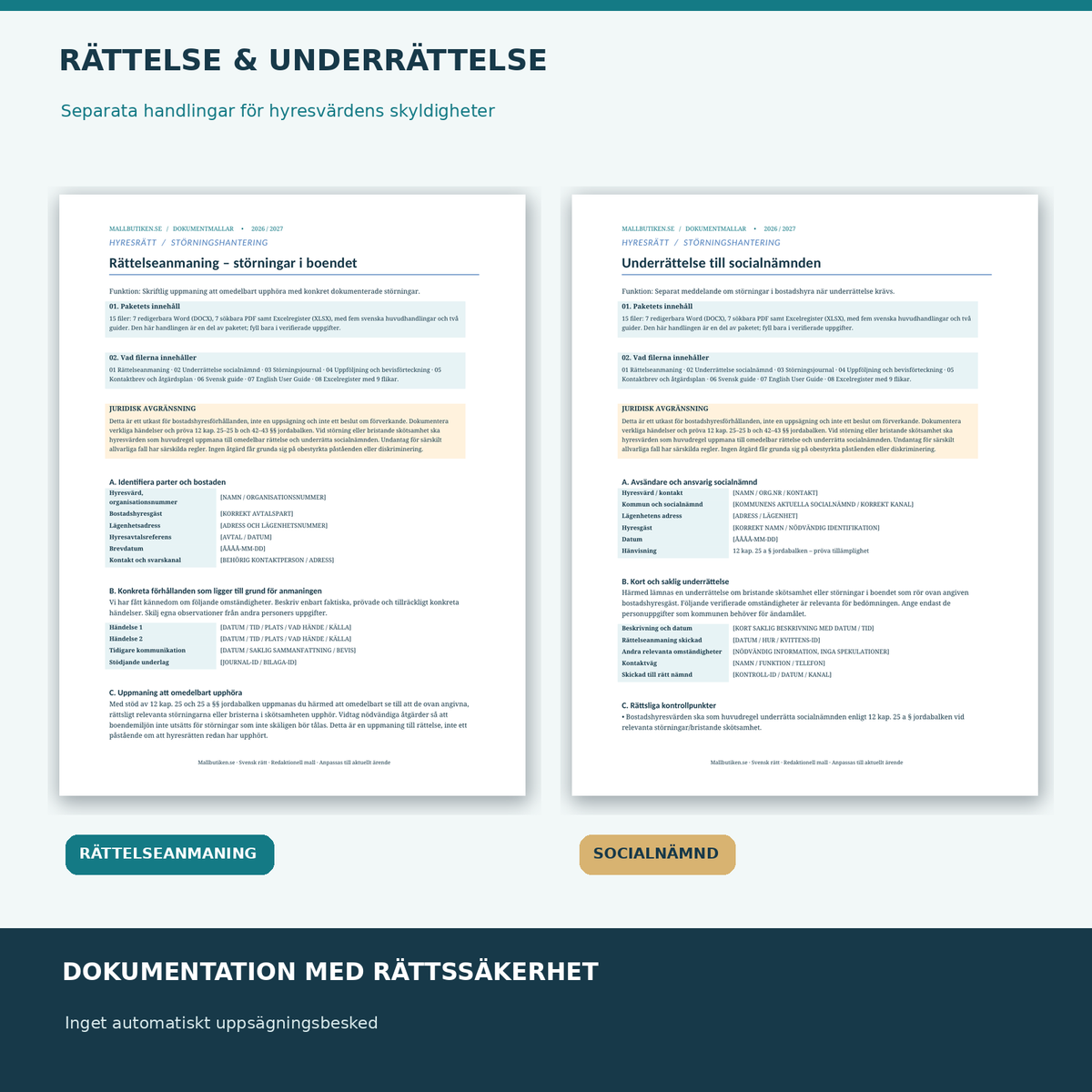Click the value '[KORREKT AVTALSPART]'
This screenshot has width=1092, height=1092.
tap(257, 514)
